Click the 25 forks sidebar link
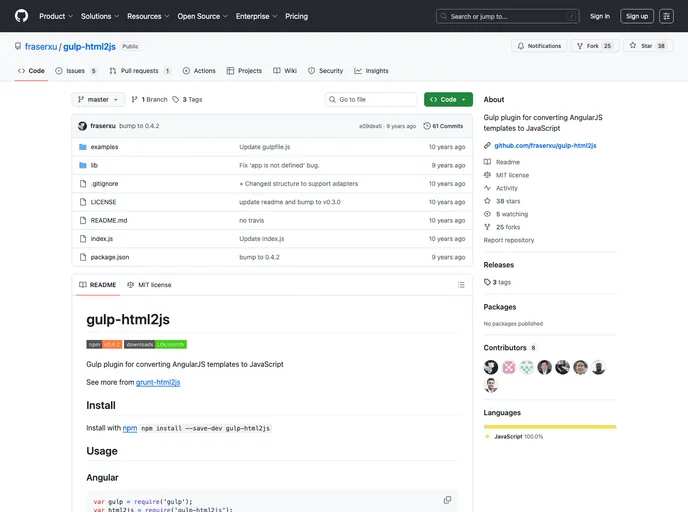Viewport: 688px width, 512px height. (x=502, y=227)
